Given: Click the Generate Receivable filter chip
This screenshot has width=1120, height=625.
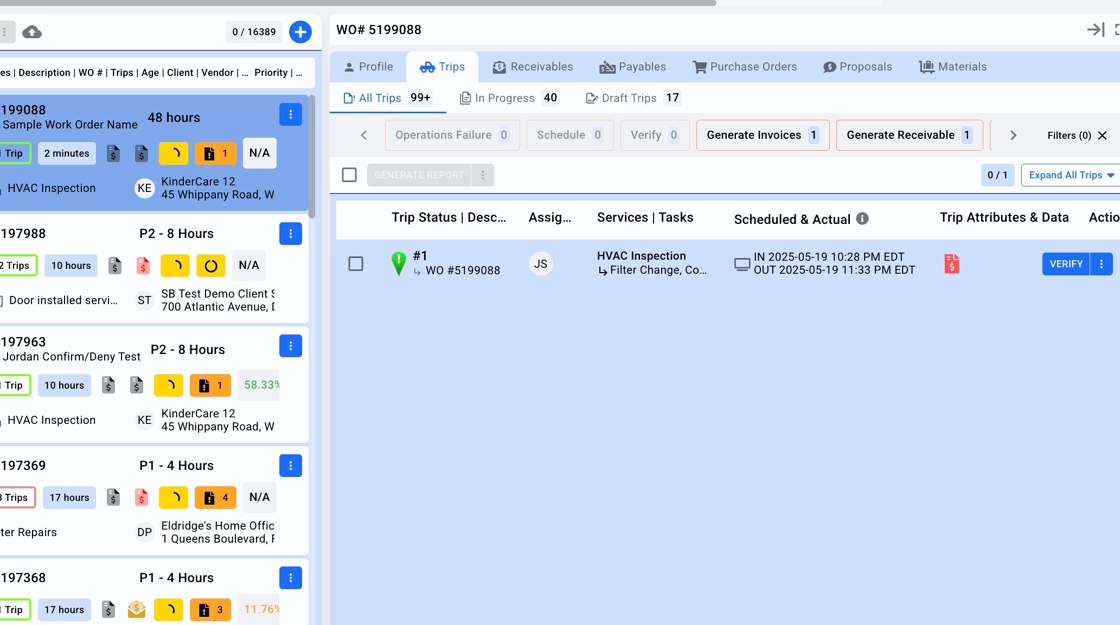Looking at the screenshot, I should coord(909,135).
